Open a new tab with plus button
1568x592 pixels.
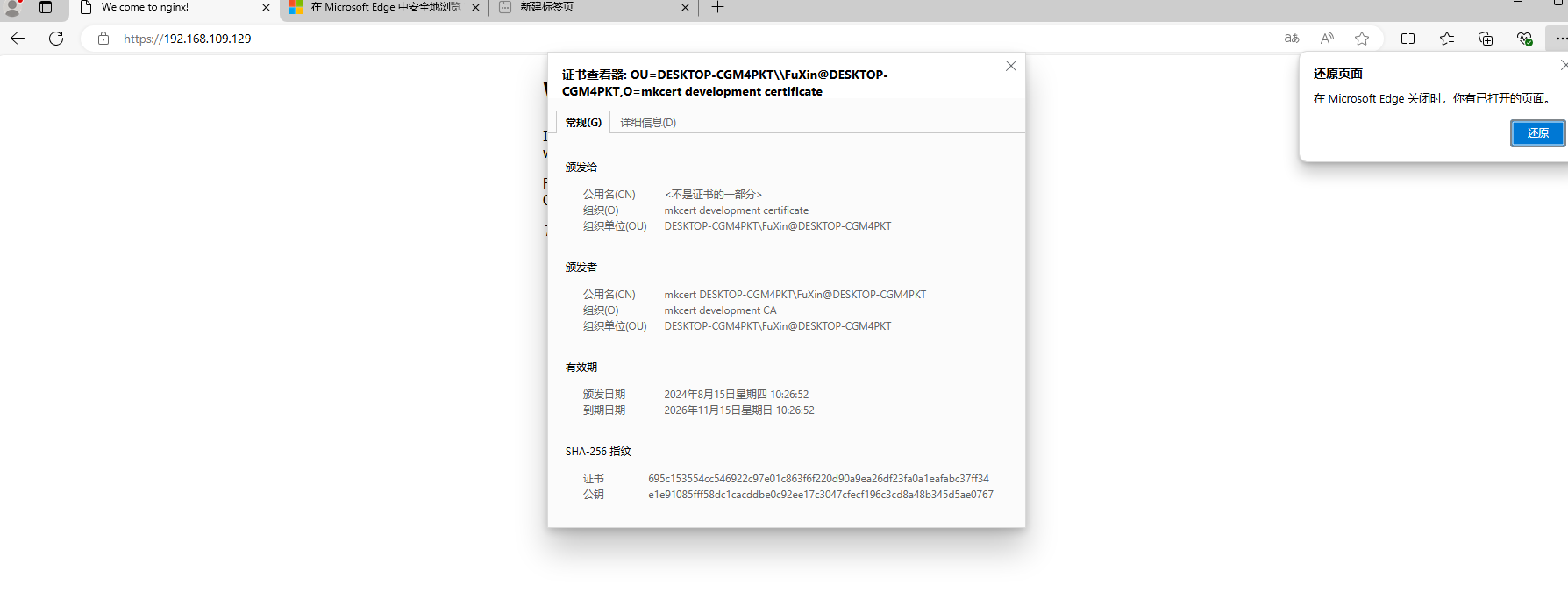click(717, 8)
